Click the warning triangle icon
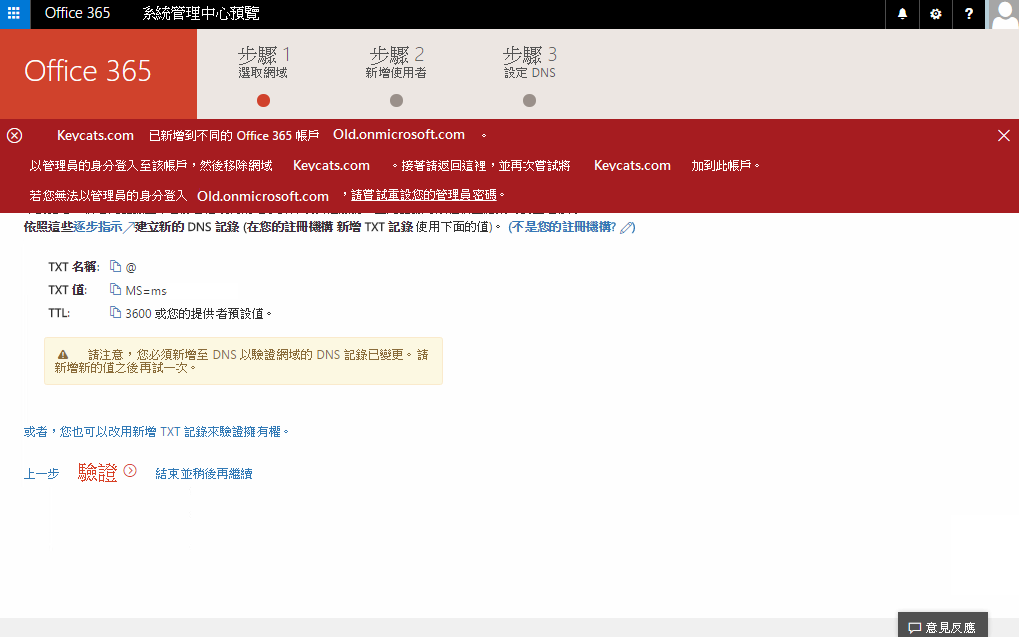Image resolution: width=1019 pixels, height=637 pixels. pyautogui.click(x=63, y=355)
